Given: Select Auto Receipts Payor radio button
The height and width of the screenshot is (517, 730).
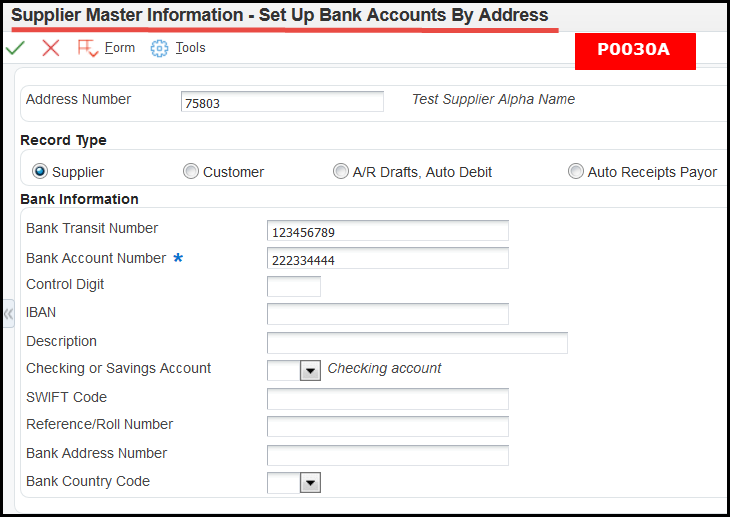Looking at the screenshot, I should tap(576, 171).
